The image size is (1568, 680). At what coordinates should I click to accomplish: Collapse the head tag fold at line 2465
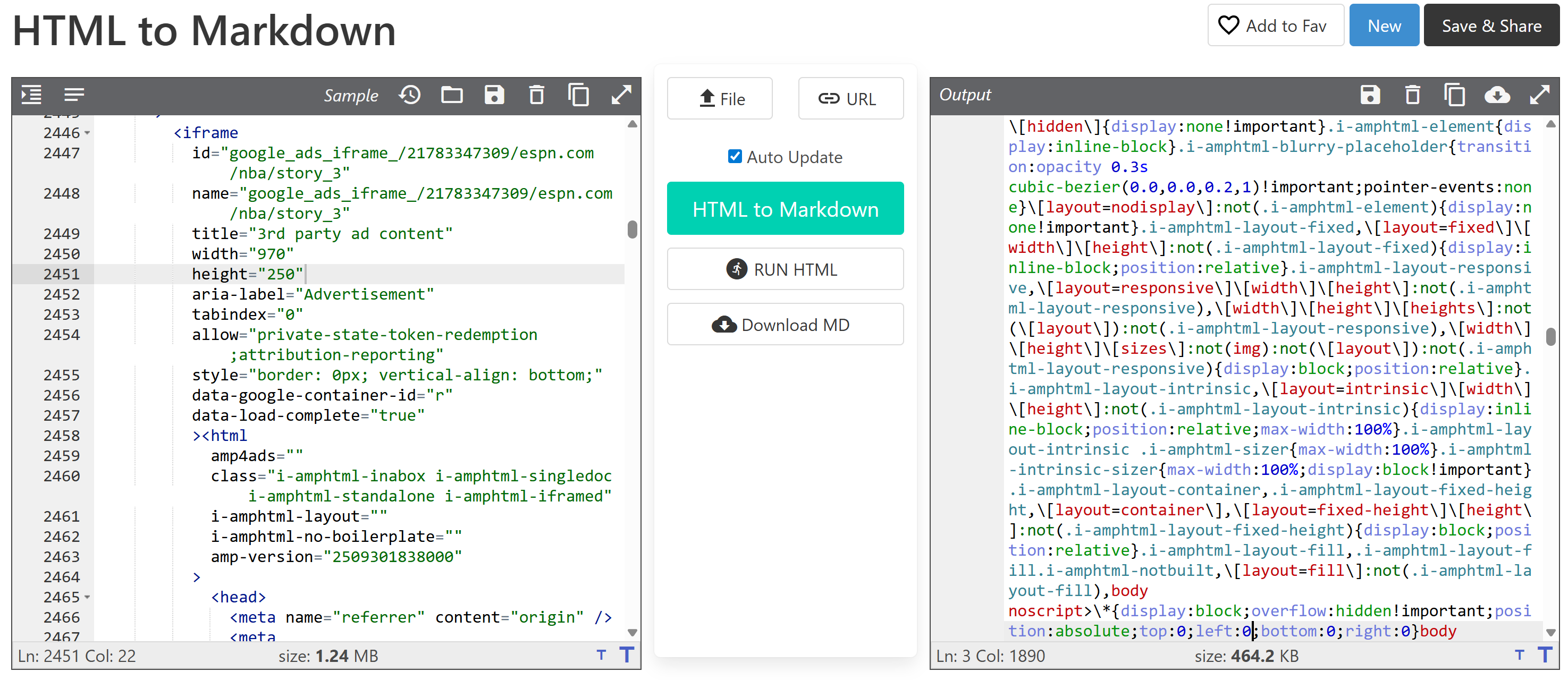pos(88,597)
